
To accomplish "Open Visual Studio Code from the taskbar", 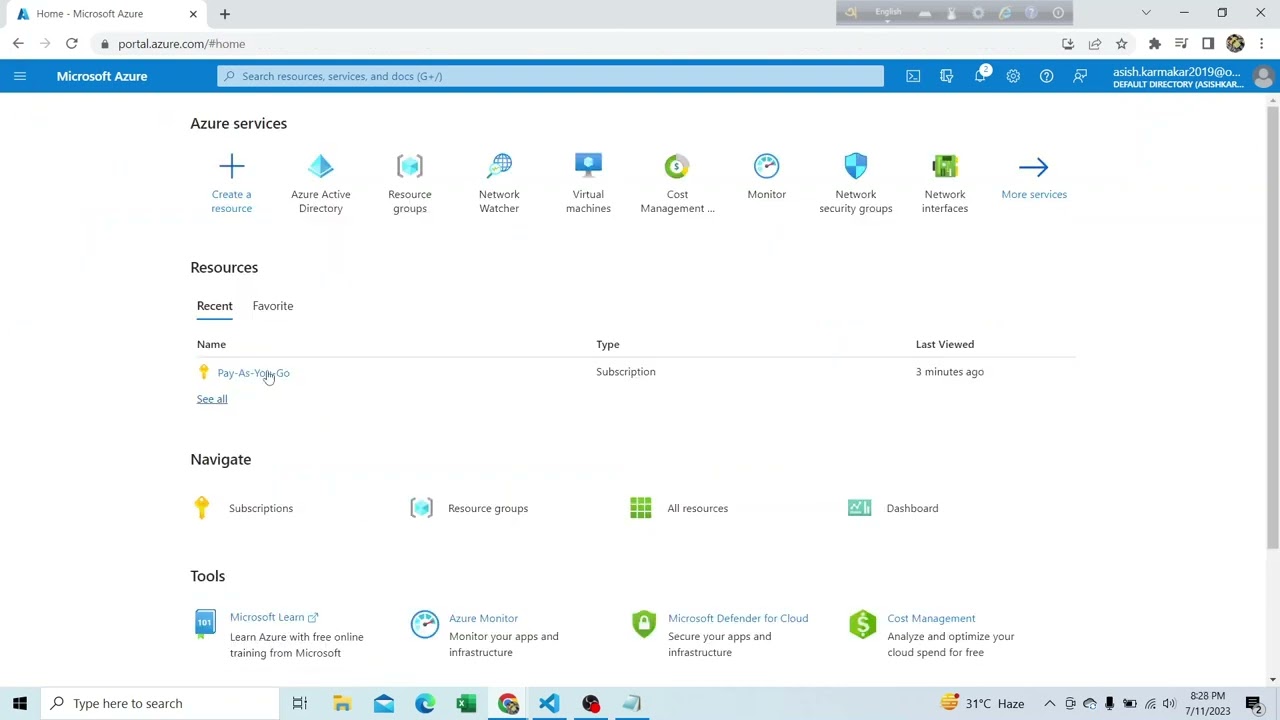I will point(549,703).
